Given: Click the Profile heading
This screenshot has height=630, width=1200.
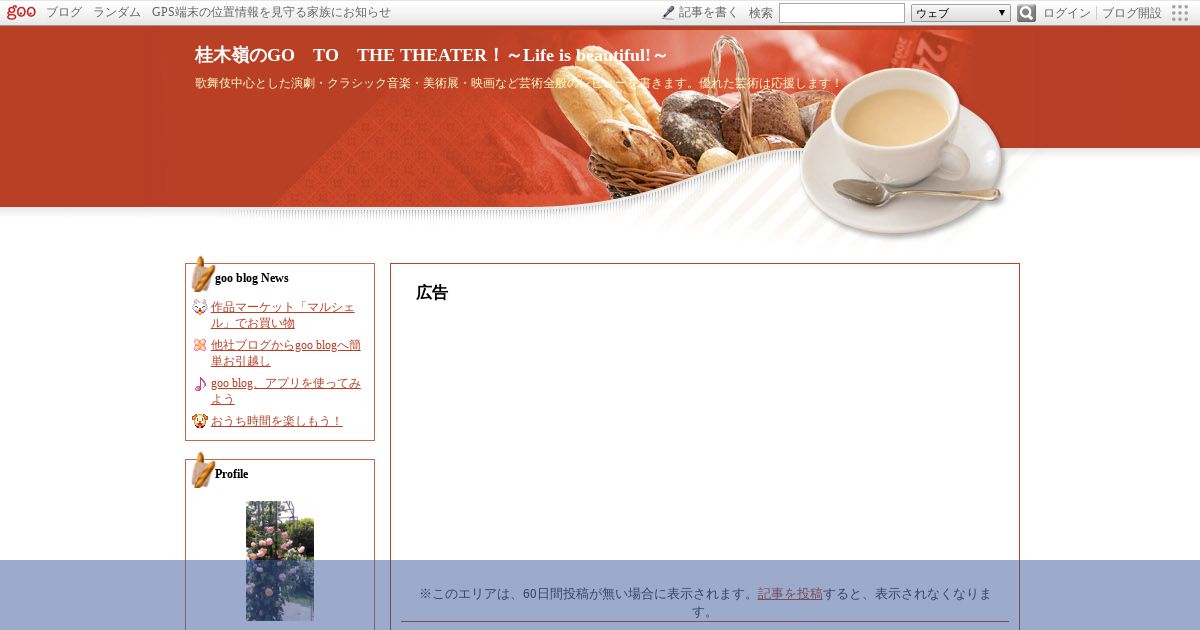Looking at the screenshot, I should tap(232, 474).
